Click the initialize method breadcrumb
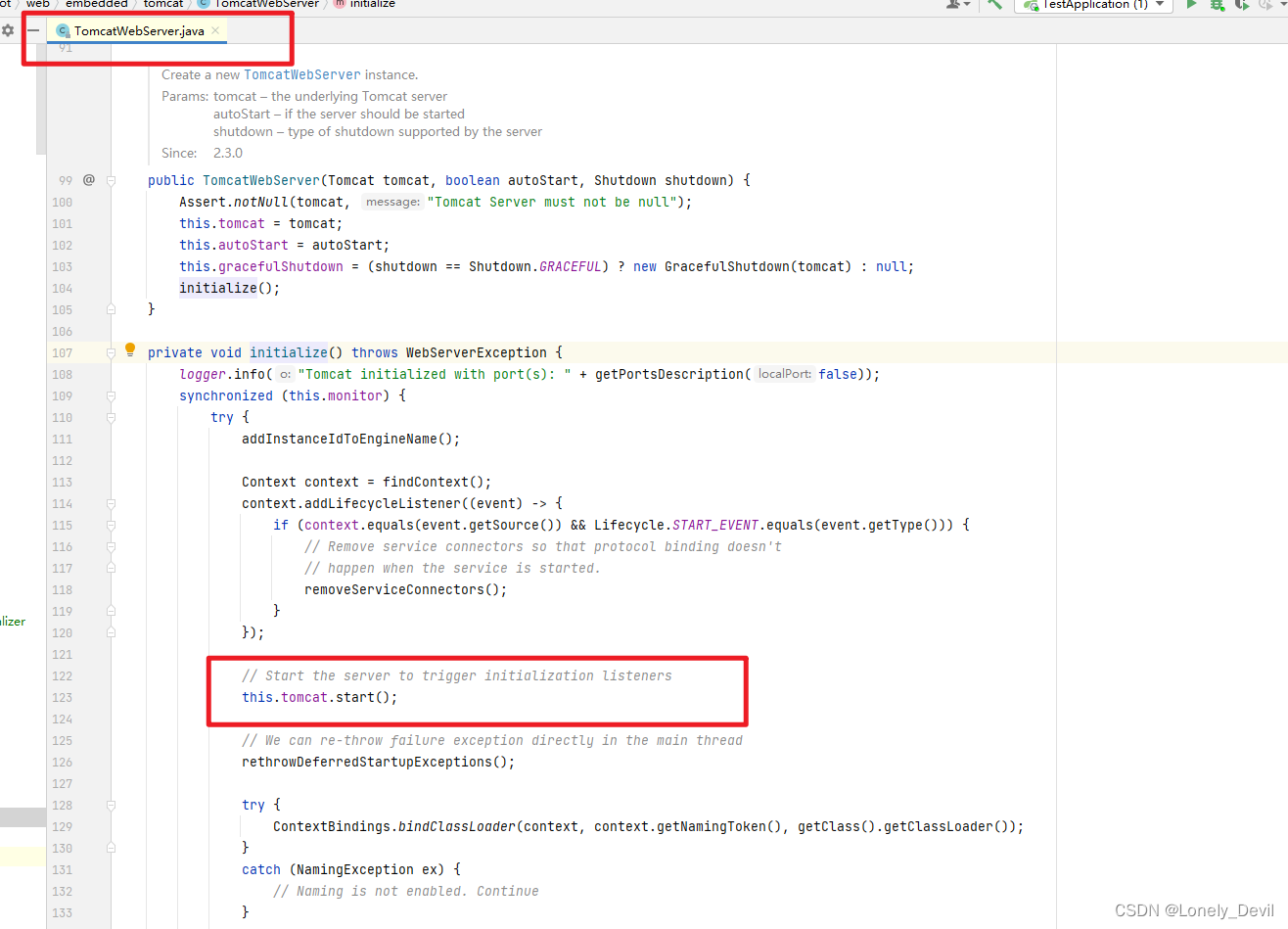This screenshot has width=1288, height=929. pos(365,4)
